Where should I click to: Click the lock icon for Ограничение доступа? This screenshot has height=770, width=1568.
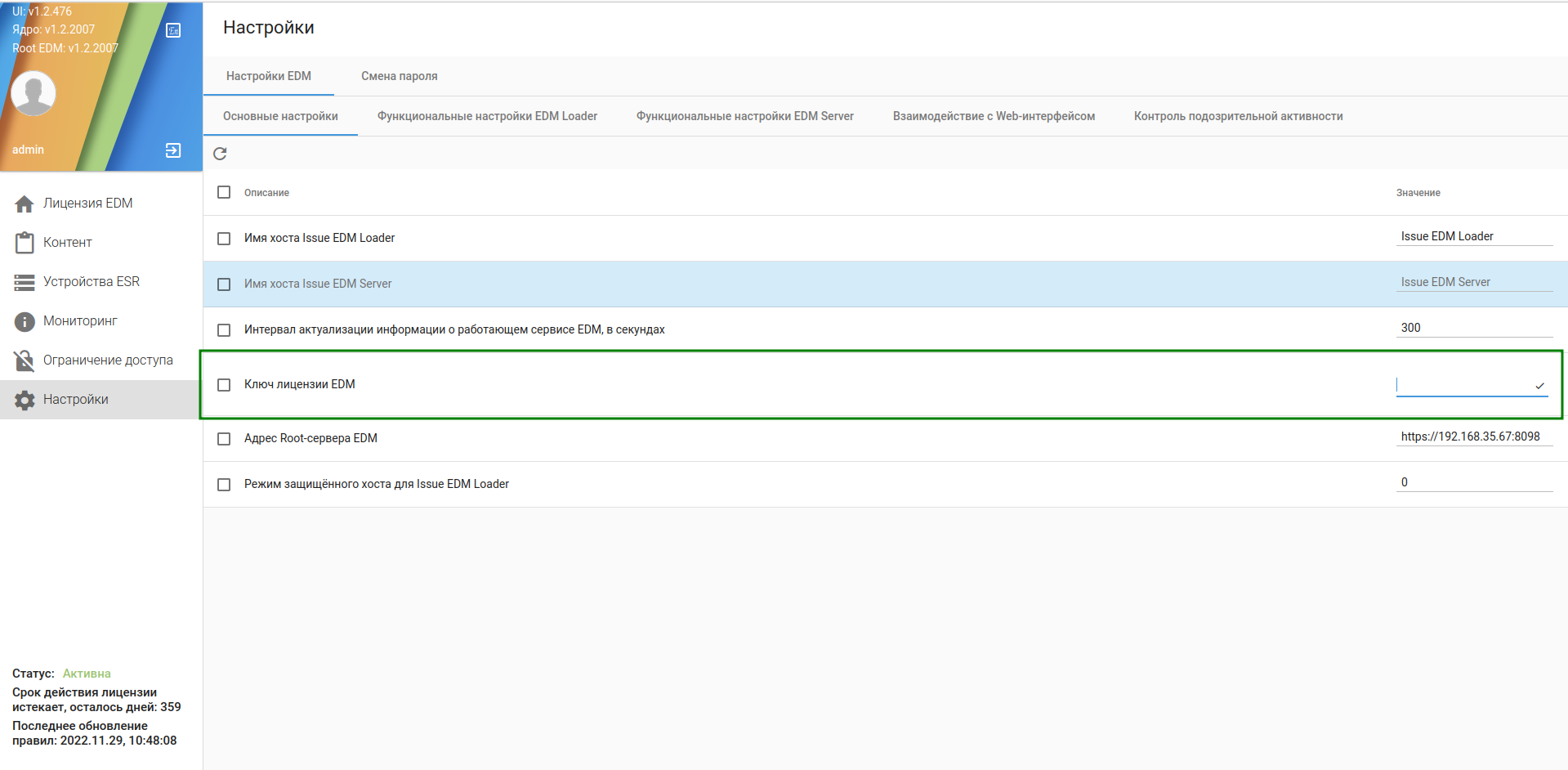click(25, 360)
